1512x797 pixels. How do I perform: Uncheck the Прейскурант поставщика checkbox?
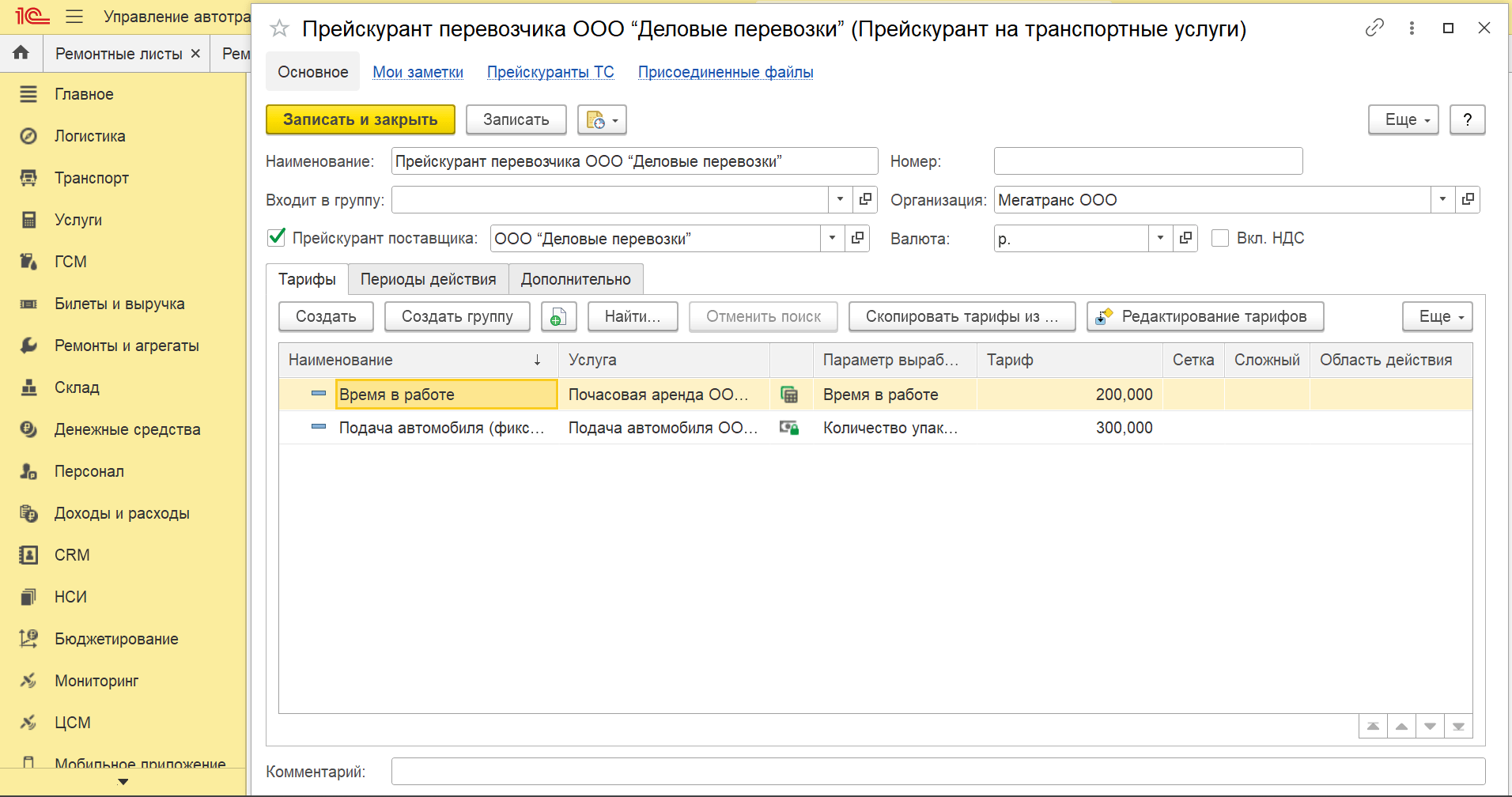pyautogui.click(x=277, y=237)
